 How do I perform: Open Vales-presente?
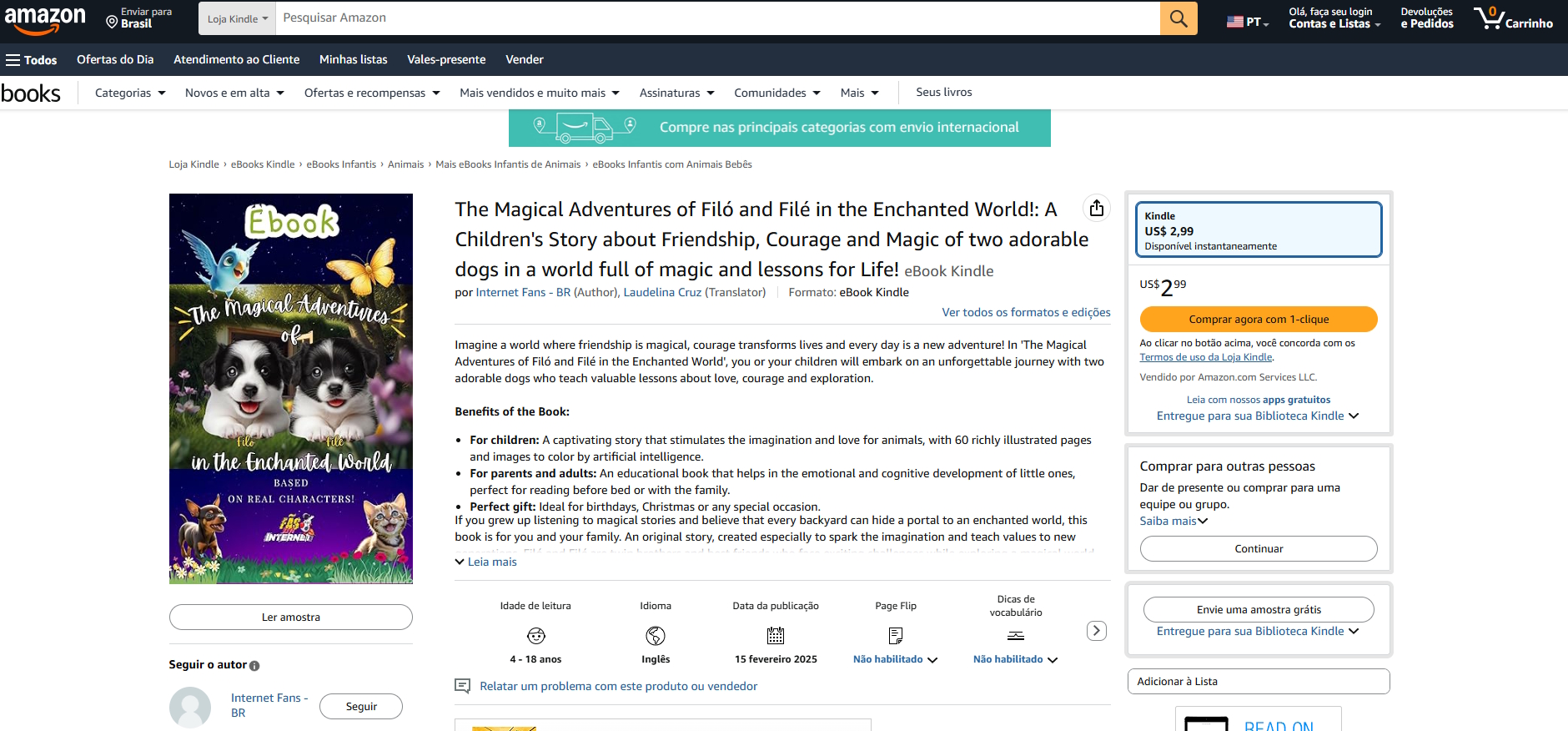coord(446,59)
